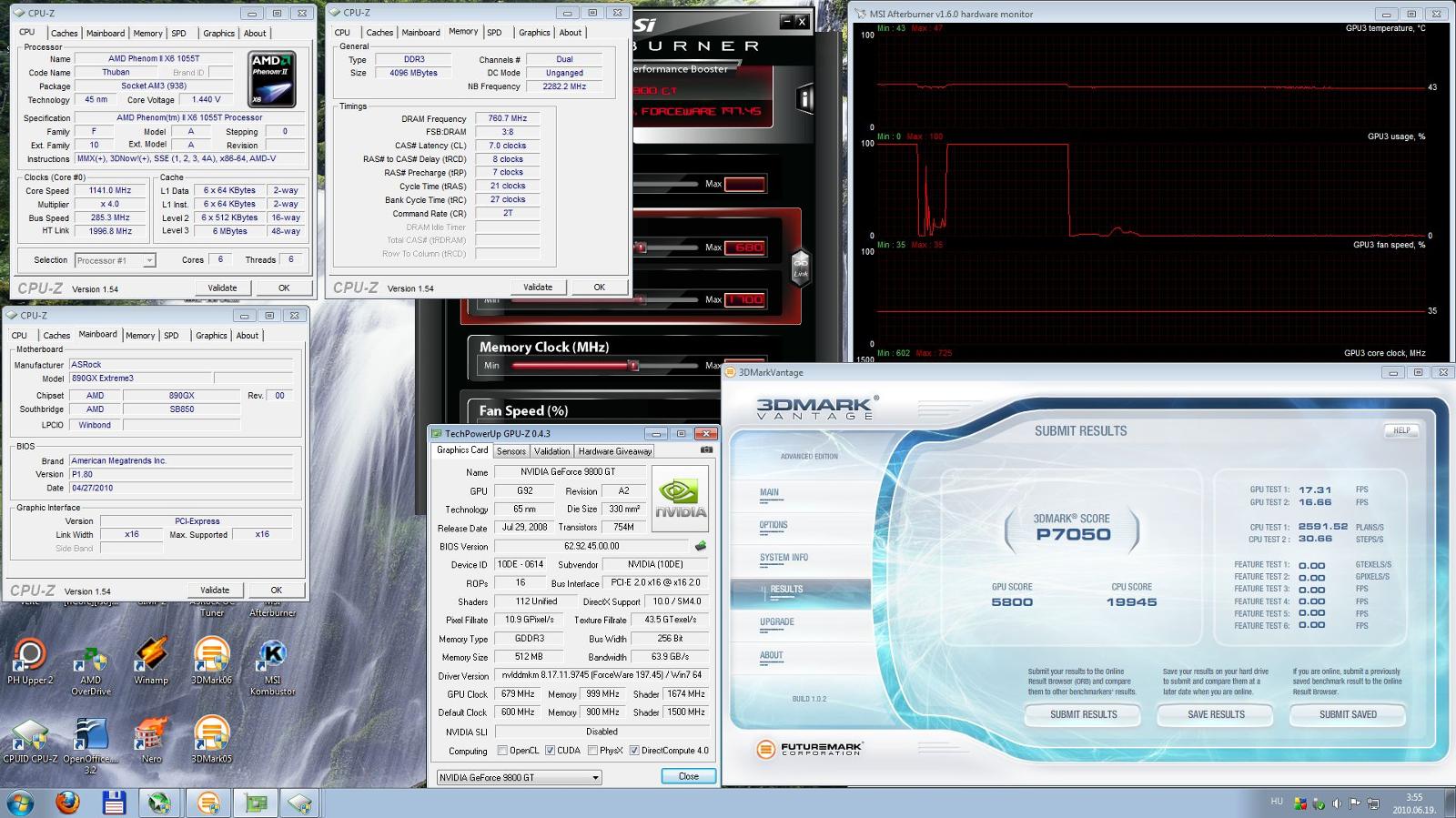Switch to Sensors tab in GPU-Z
This screenshot has height=818, width=1456.
coord(511,451)
